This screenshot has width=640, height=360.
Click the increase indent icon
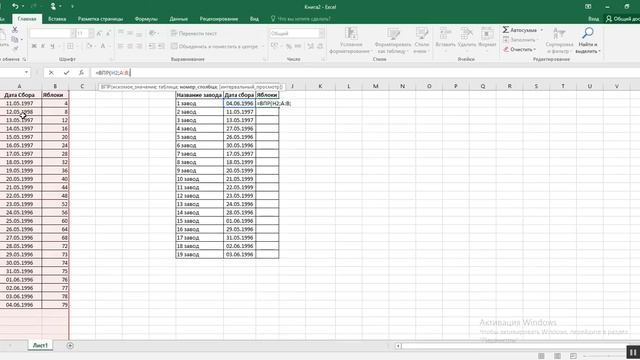161,47
